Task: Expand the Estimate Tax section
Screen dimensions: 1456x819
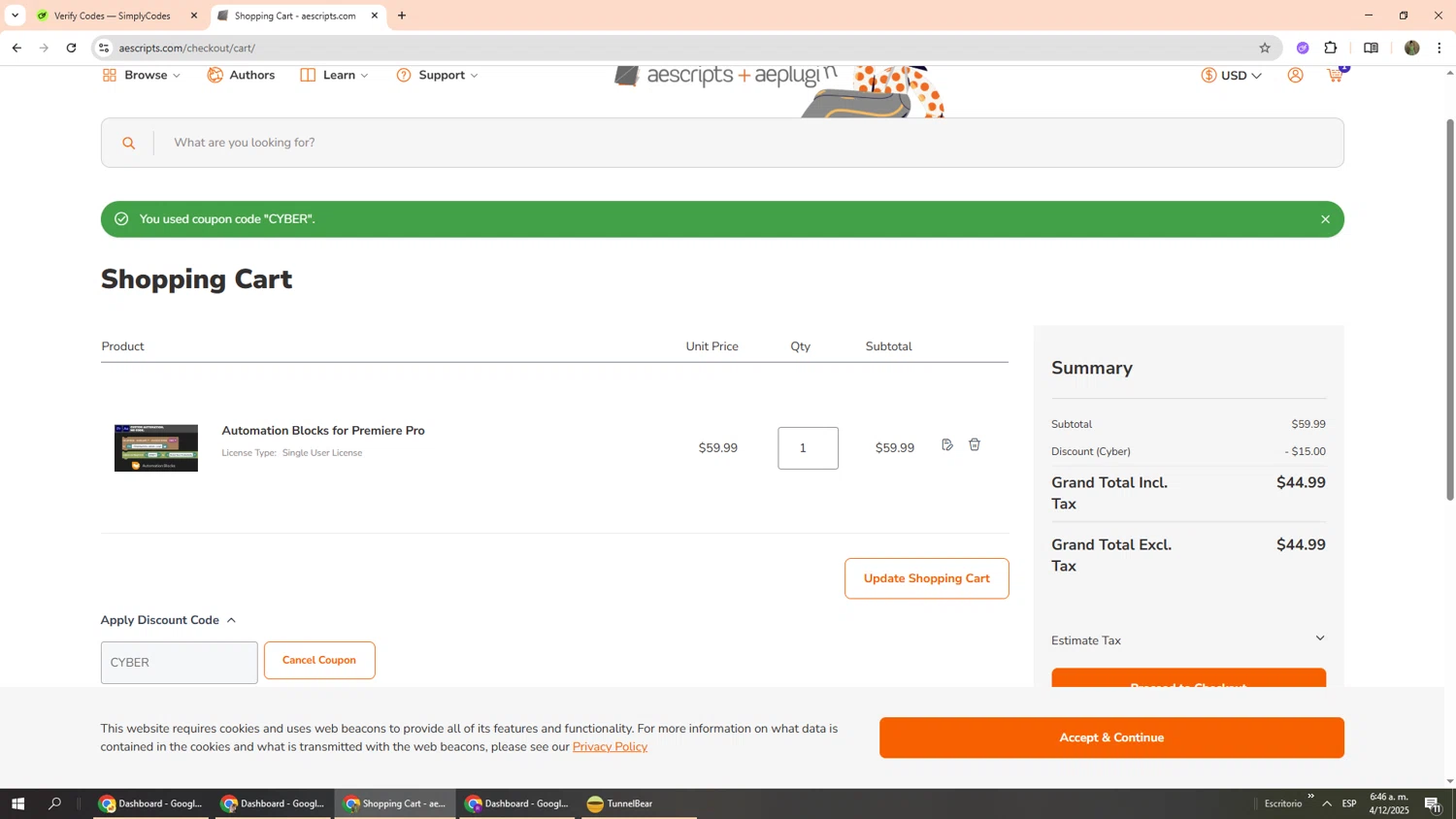Action: [x=1188, y=639]
